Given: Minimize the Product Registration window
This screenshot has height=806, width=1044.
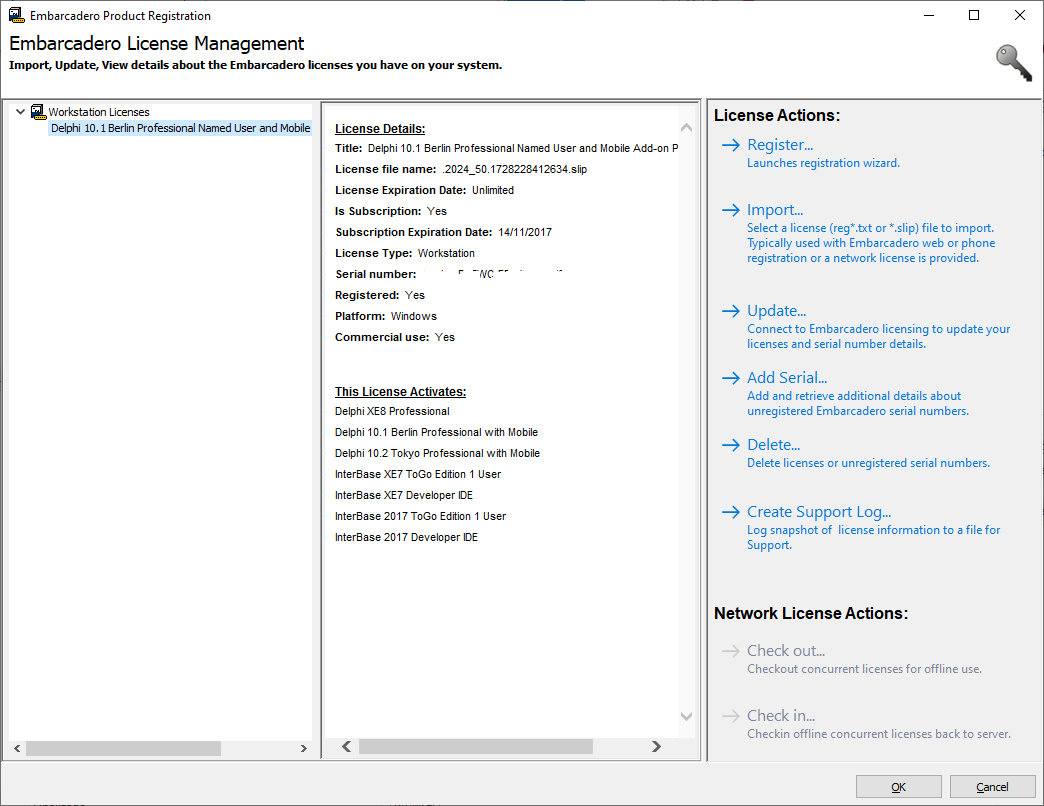Looking at the screenshot, I should (x=929, y=15).
